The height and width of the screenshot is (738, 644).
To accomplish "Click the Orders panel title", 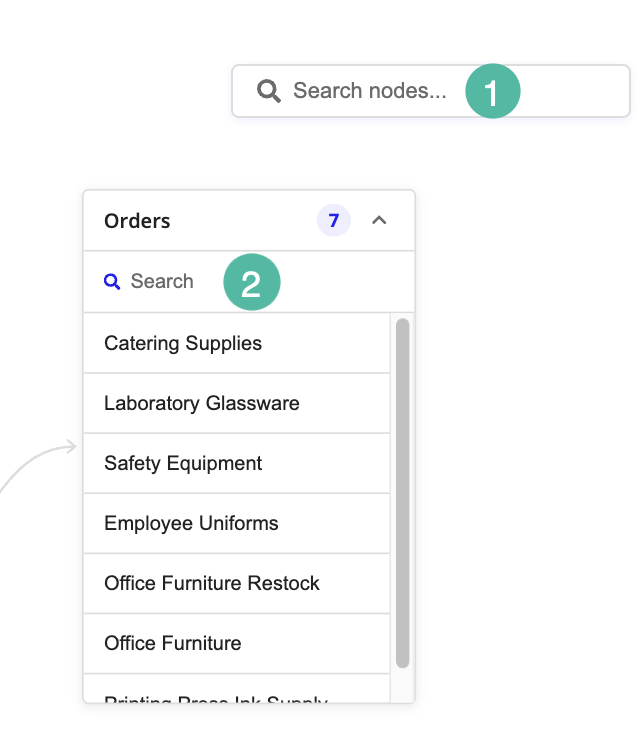I will [137, 221].
